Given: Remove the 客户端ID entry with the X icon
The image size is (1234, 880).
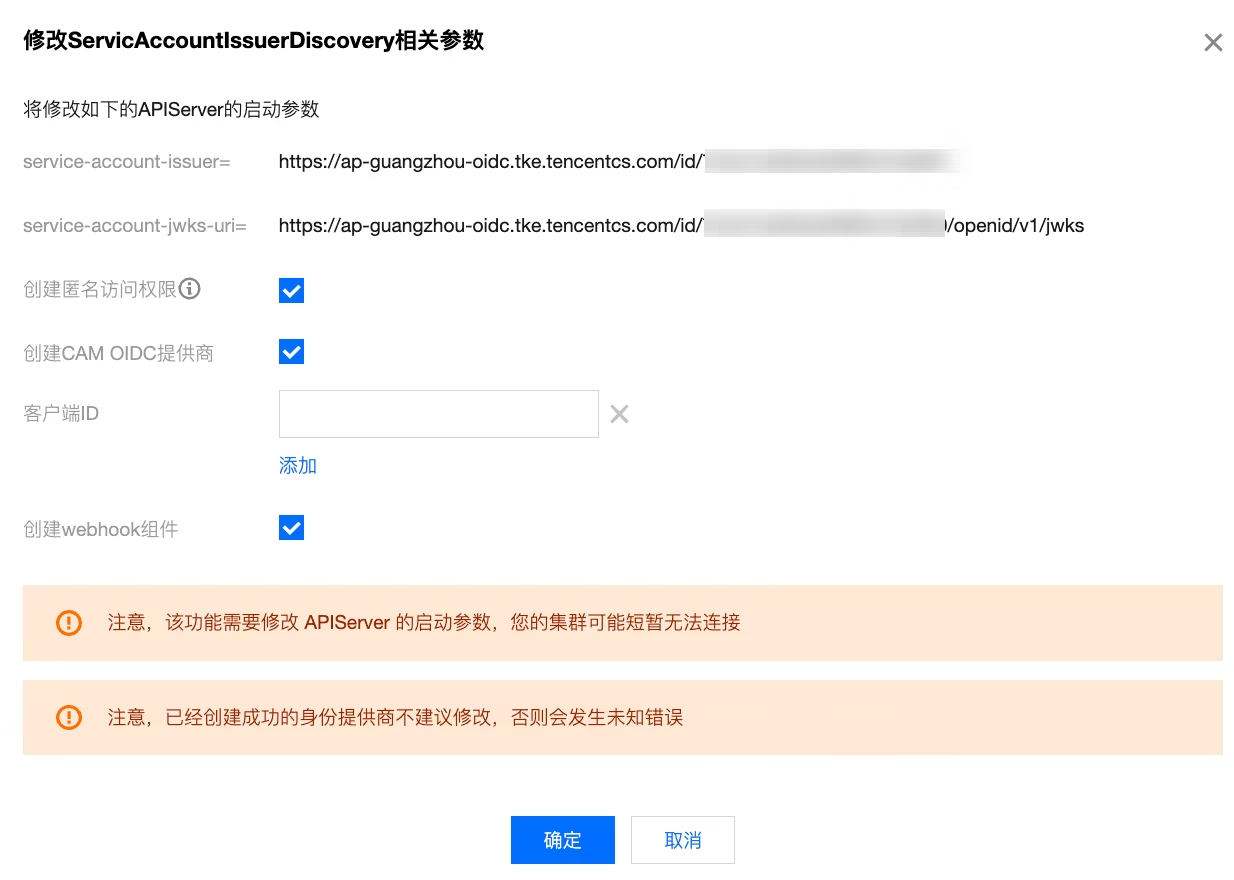Looking at the screenshot, I should click(619, 414).
